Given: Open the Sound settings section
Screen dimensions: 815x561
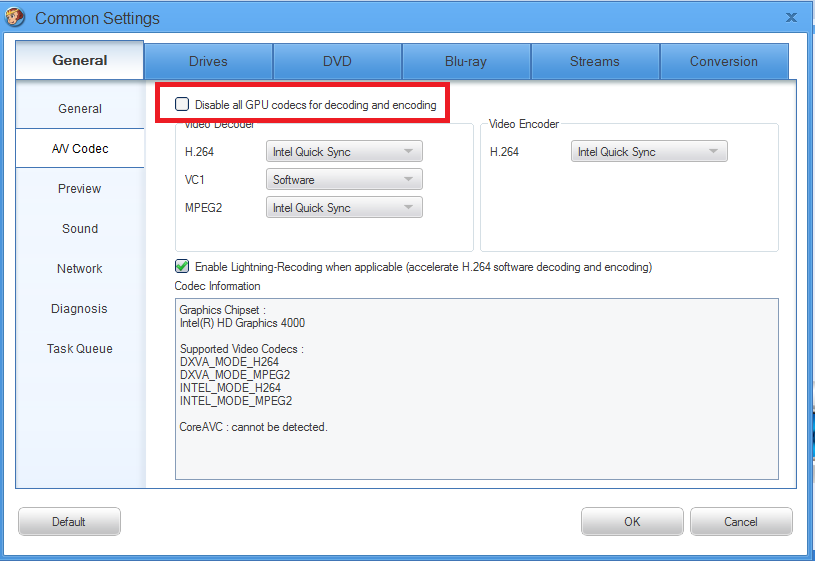Looking at the screenshot, I should point(80,229).
